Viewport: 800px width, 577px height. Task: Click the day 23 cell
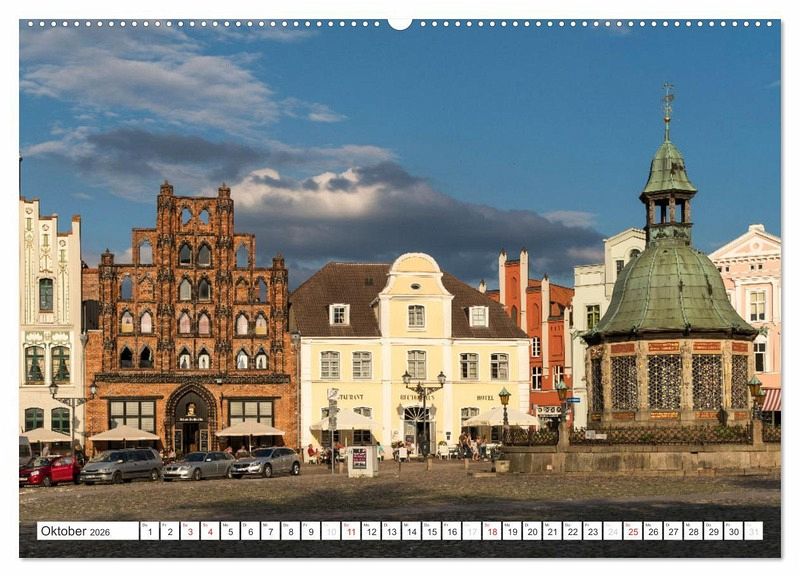(x=593, y=531)
